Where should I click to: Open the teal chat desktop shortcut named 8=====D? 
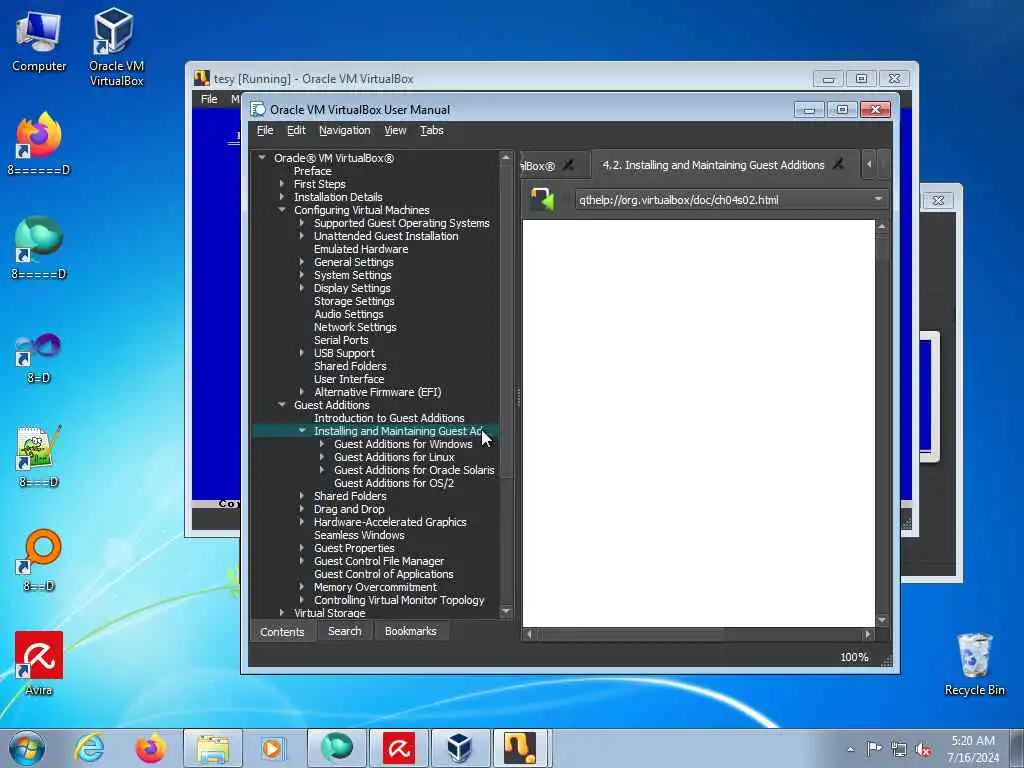pos(39,248)
